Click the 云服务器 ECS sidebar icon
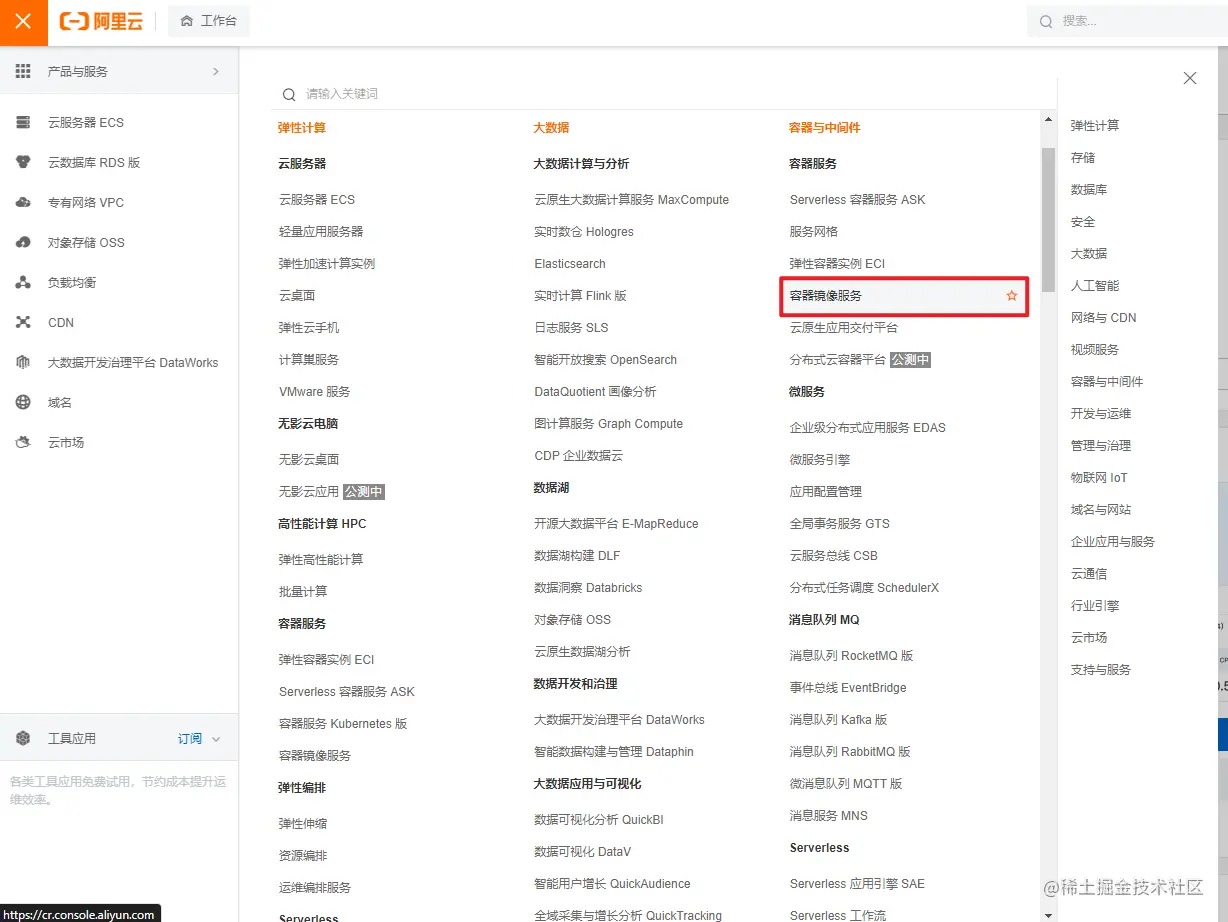This screenshot has width=1228, height=922. [23, 122]
